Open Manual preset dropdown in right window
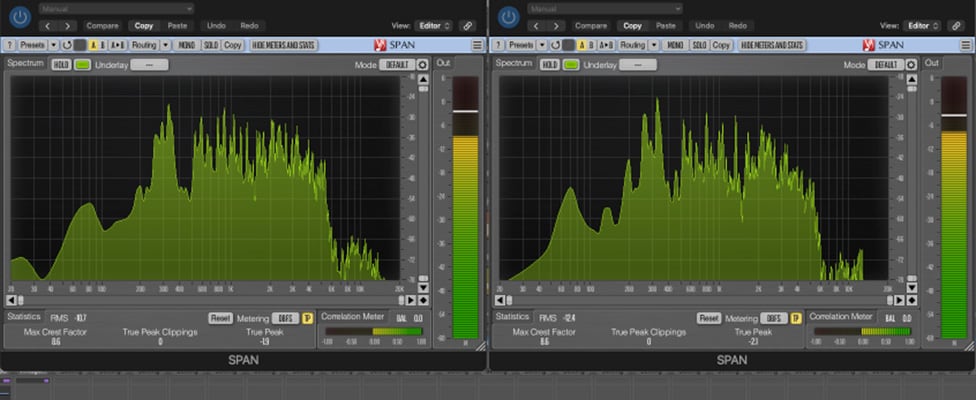Screen dimensions: 976x400 point(605,9)
